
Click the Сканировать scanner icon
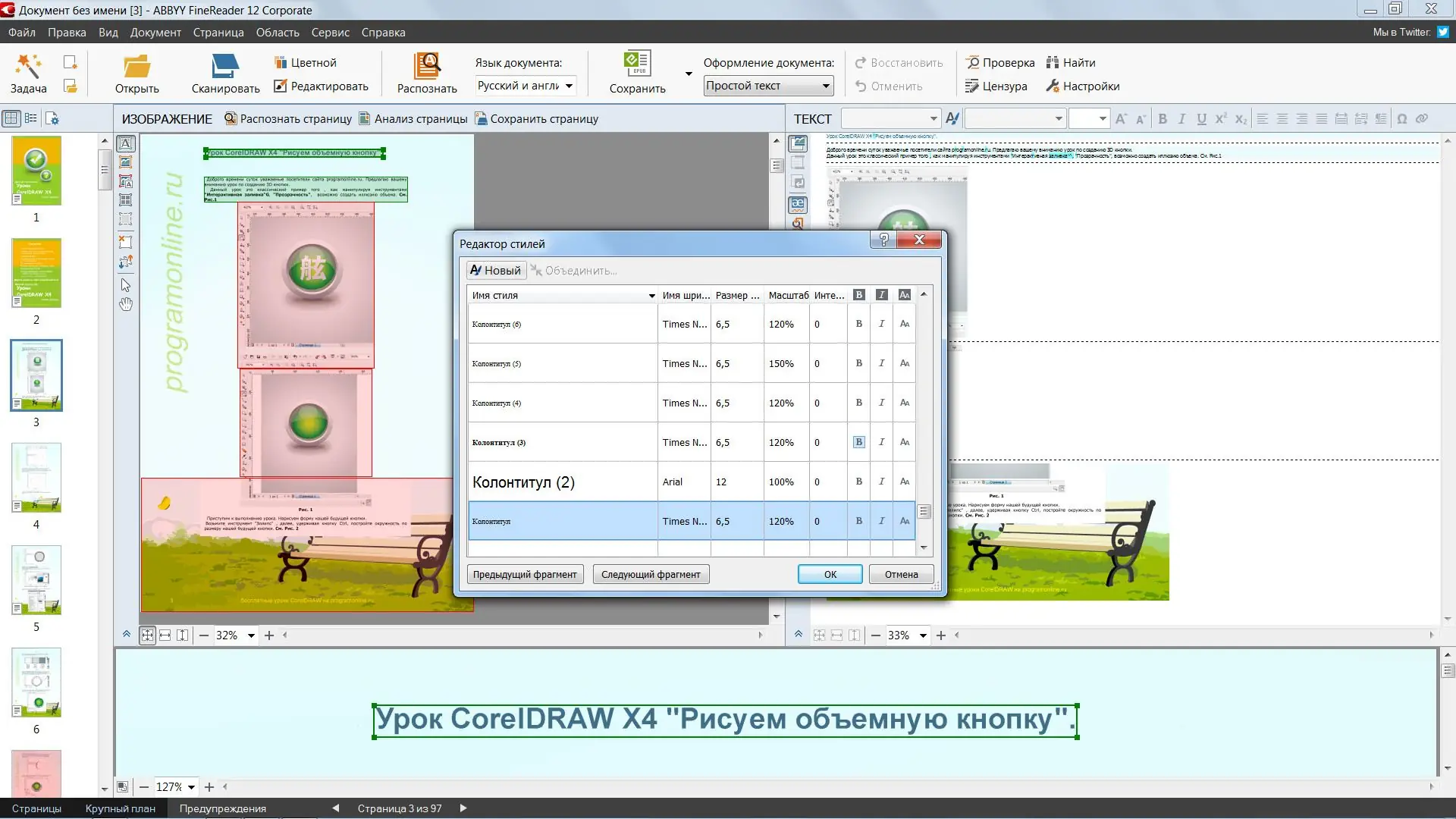pos(225,66)
